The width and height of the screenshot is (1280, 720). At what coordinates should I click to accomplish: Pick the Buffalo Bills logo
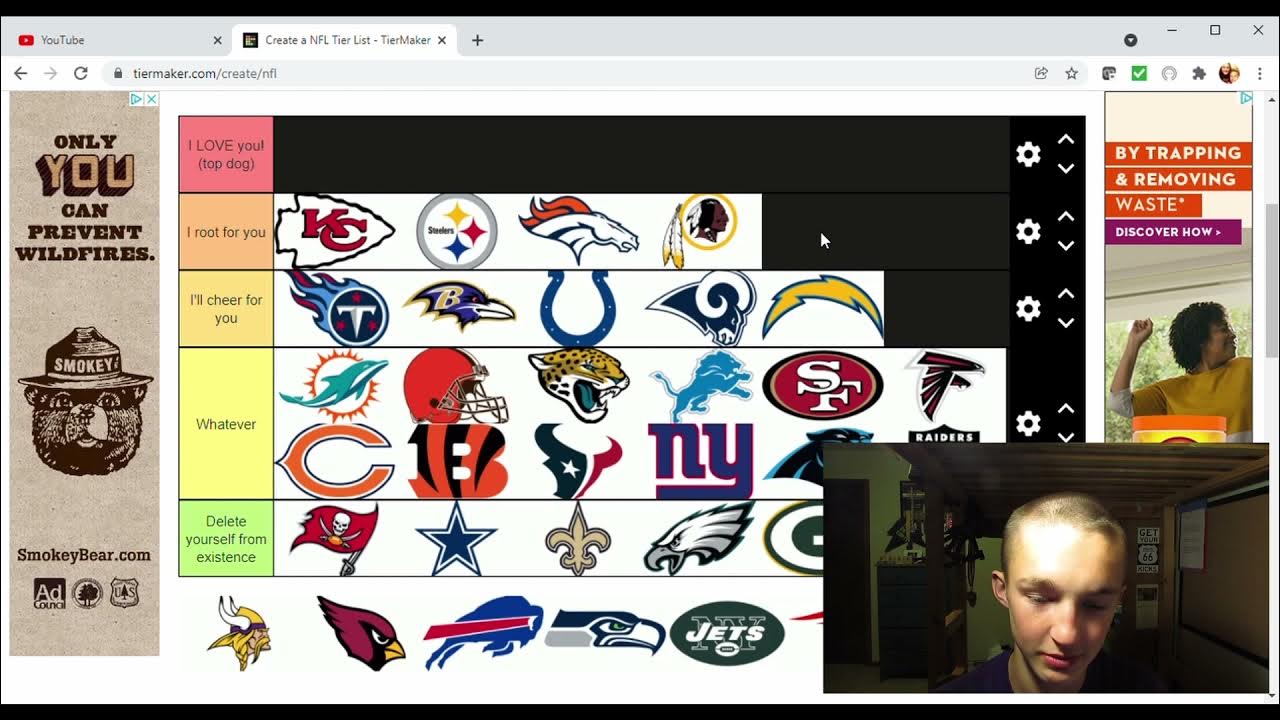(483, 633)
